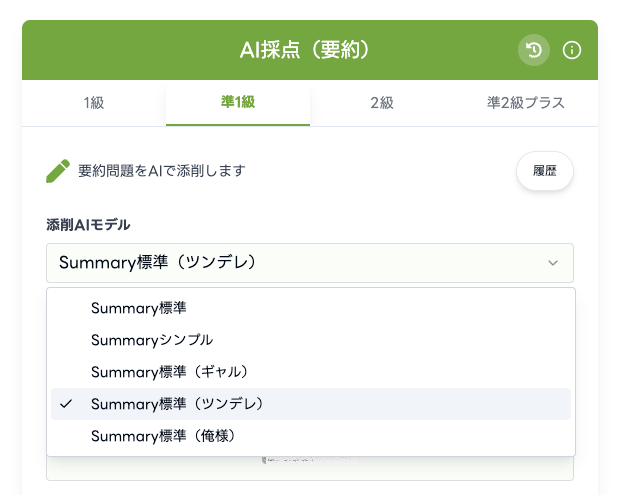Click the checkmark beside the selected option
620x495 pixels.
point(66,404)
